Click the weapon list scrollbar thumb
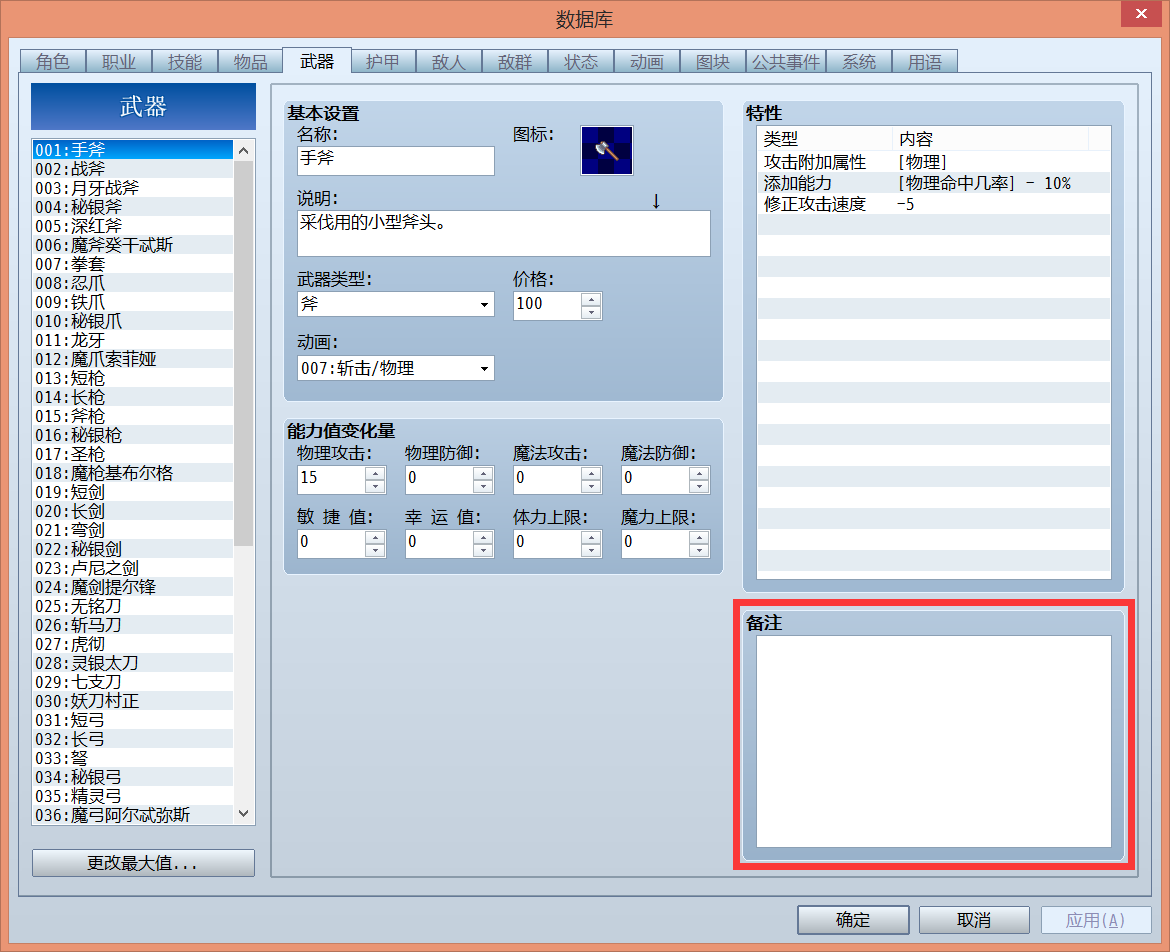1170x952 pixels. coord(243,354)
